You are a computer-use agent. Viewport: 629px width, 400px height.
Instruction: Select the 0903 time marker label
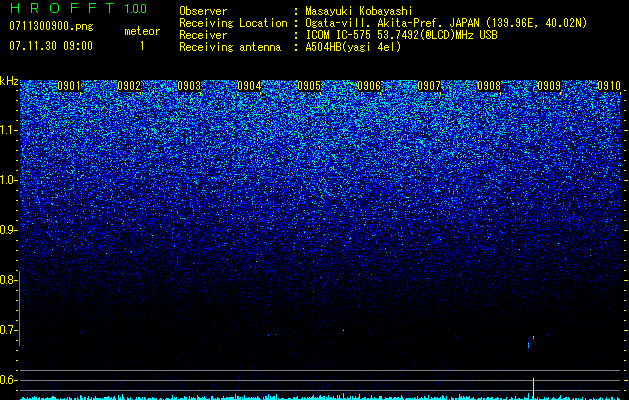189,86
